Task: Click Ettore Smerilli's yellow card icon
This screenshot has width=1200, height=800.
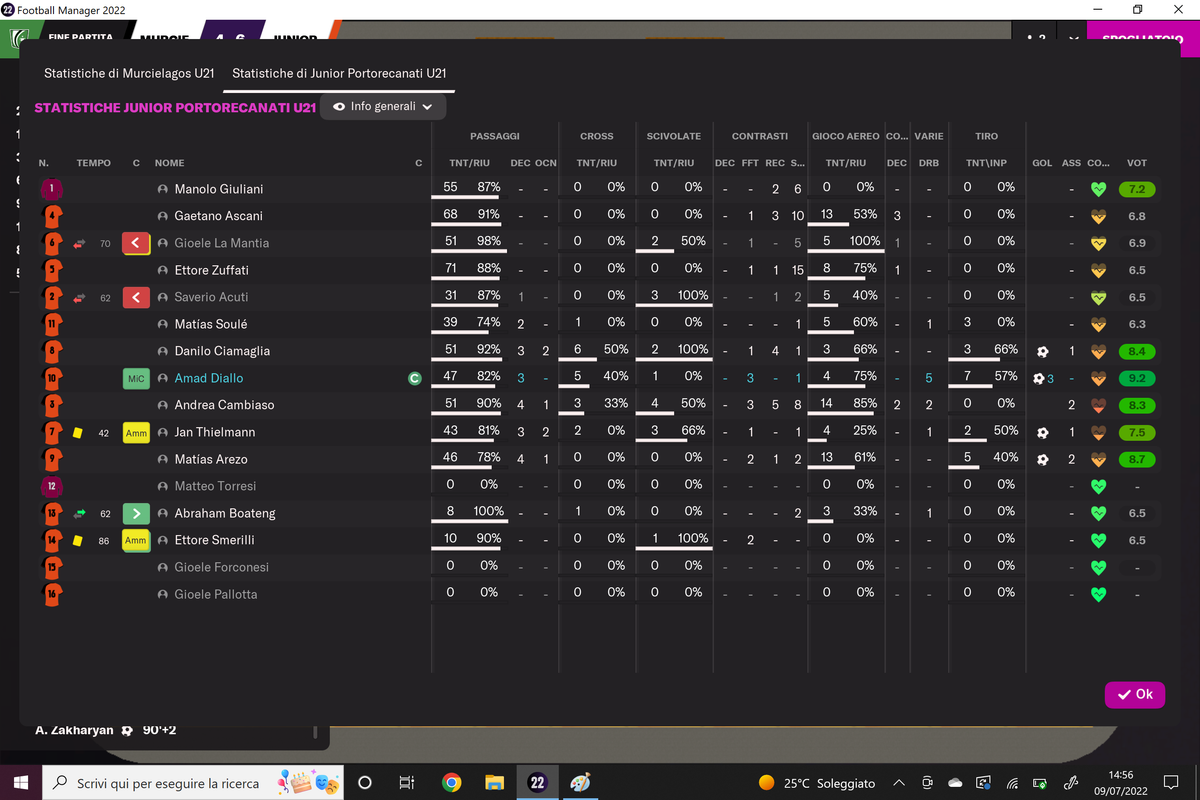Action: tap(77, 540)
